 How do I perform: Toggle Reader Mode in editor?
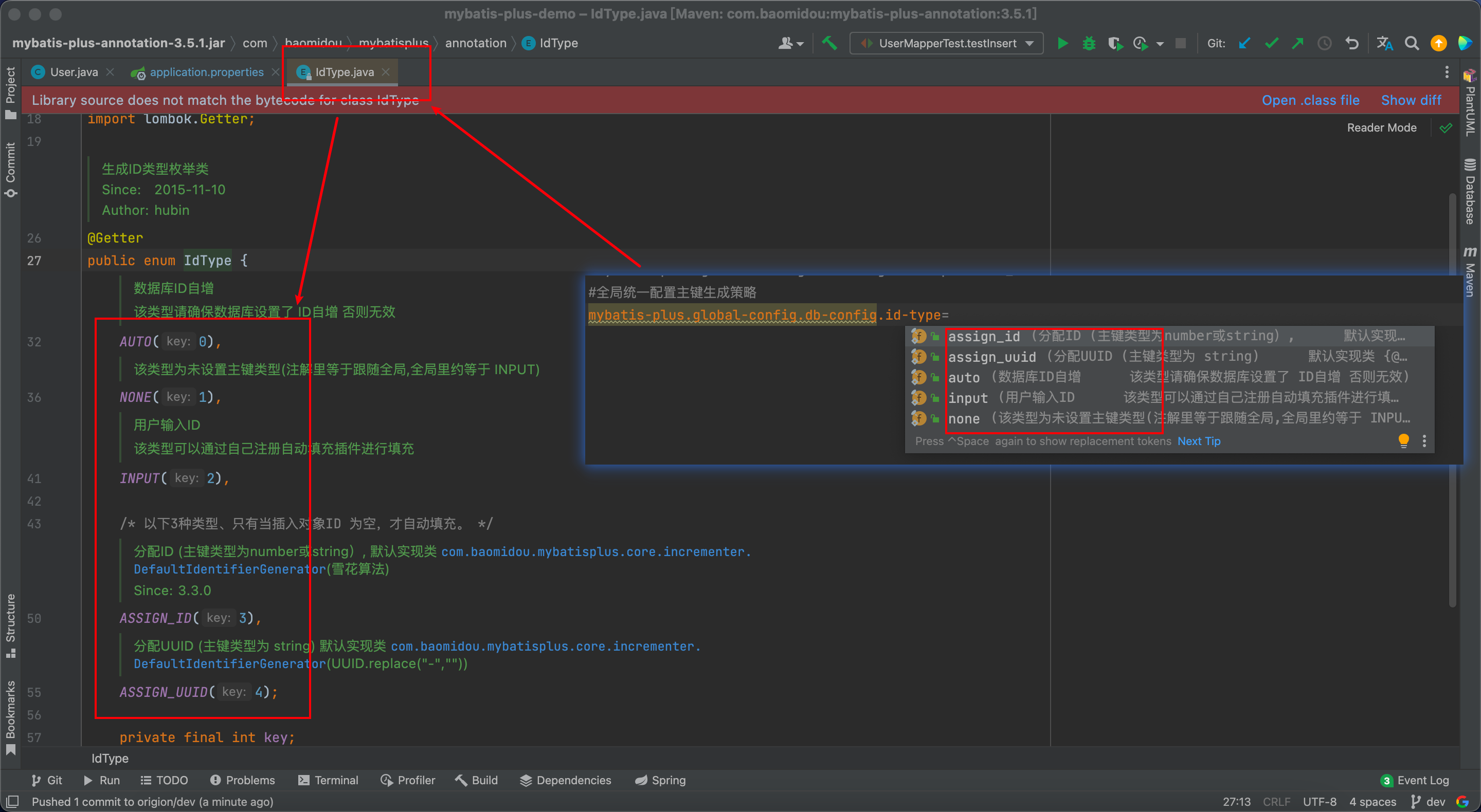pyautogui.click(x=1382, y=127)
